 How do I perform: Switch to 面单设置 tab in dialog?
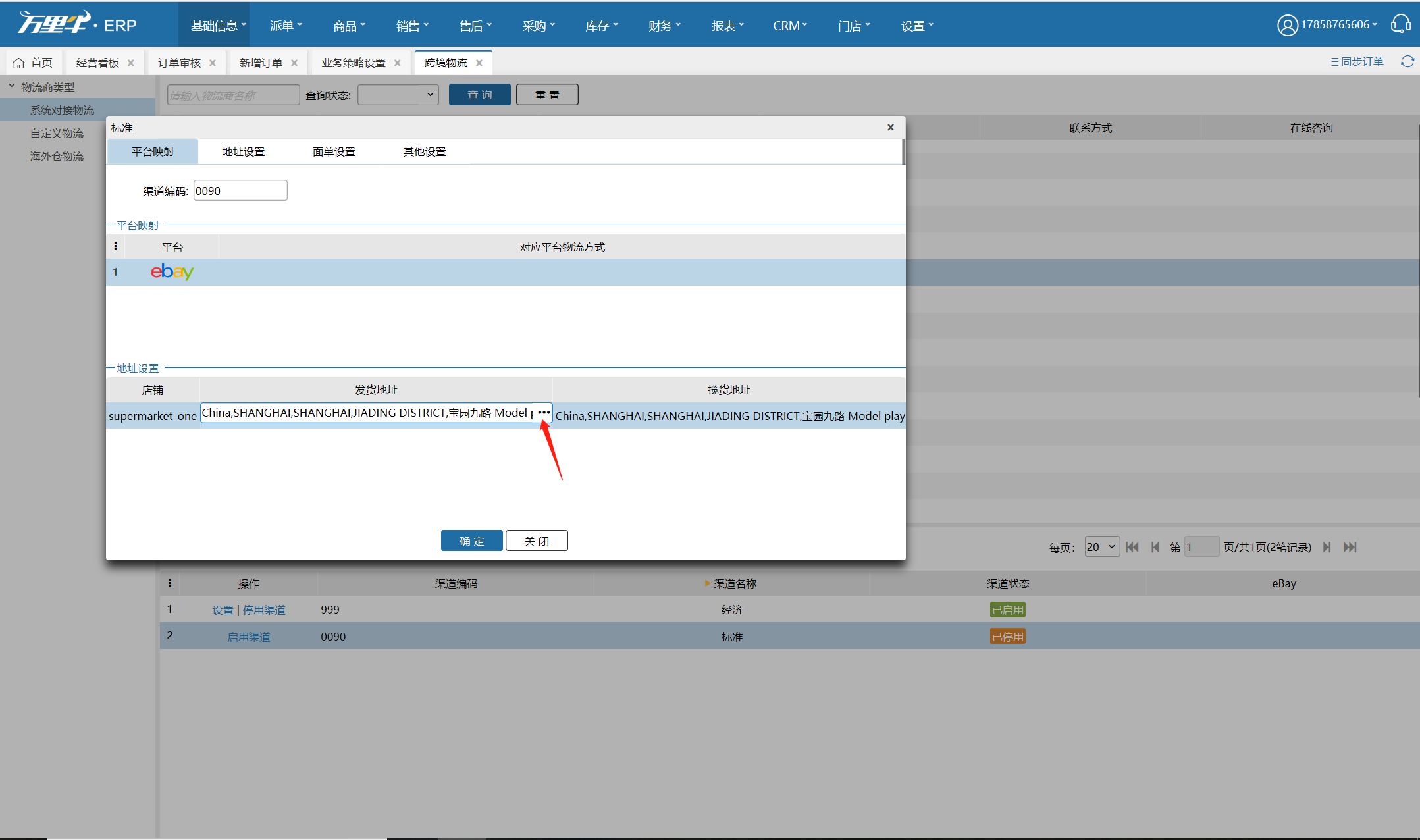pyautogui.click(x=334, y=151)
